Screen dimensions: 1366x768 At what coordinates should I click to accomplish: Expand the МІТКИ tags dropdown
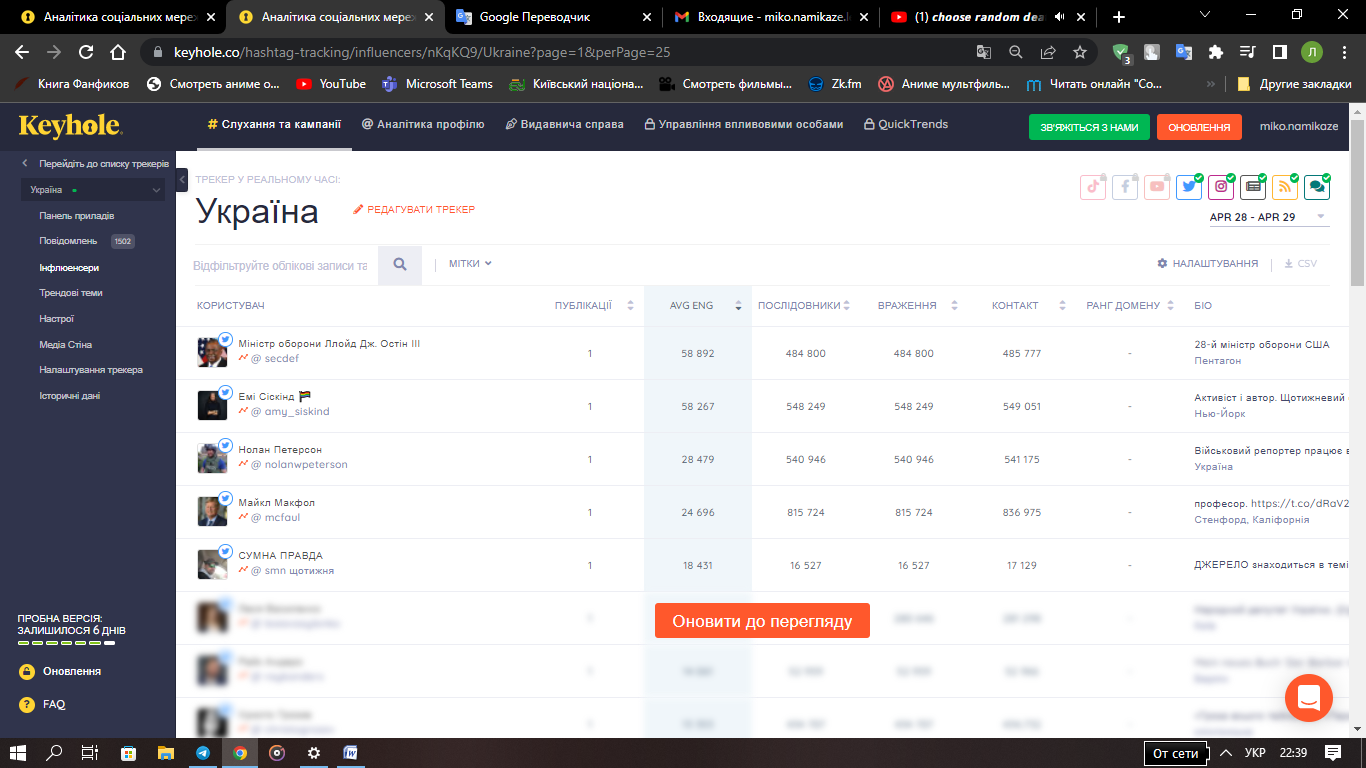coord(470,264)
